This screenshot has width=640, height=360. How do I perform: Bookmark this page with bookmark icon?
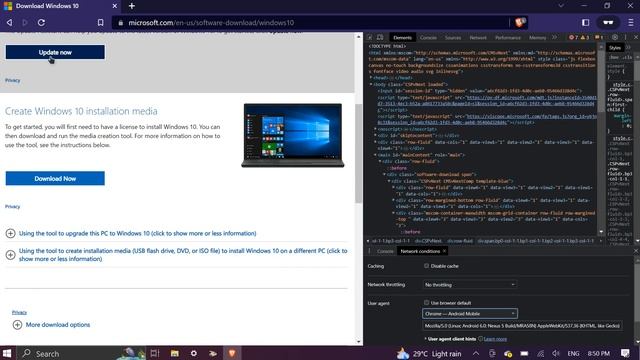pyautogui.click(x=100, y=22)
